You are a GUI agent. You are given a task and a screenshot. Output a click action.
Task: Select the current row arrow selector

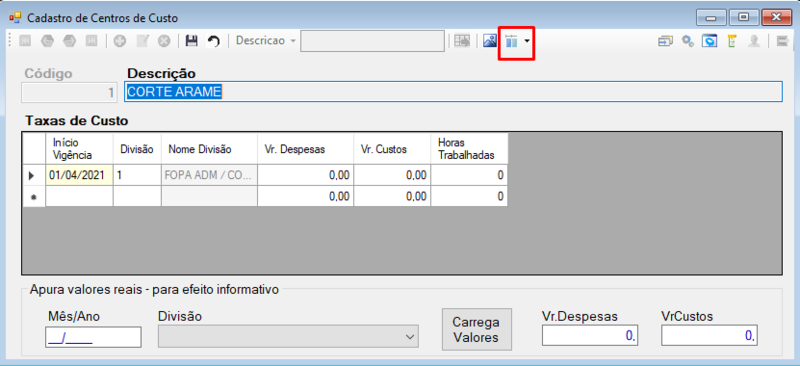[x=34, y=175]
